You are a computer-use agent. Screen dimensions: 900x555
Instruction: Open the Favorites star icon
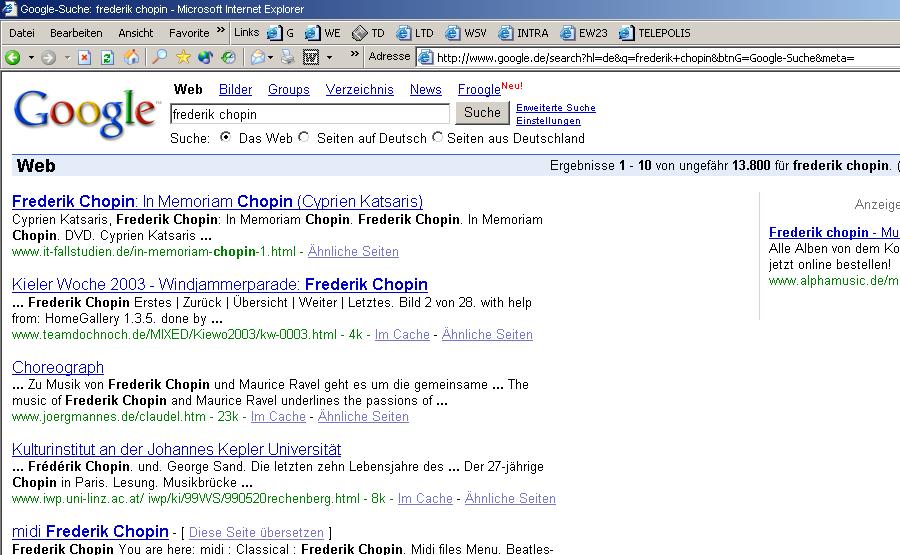pos(183,58)
